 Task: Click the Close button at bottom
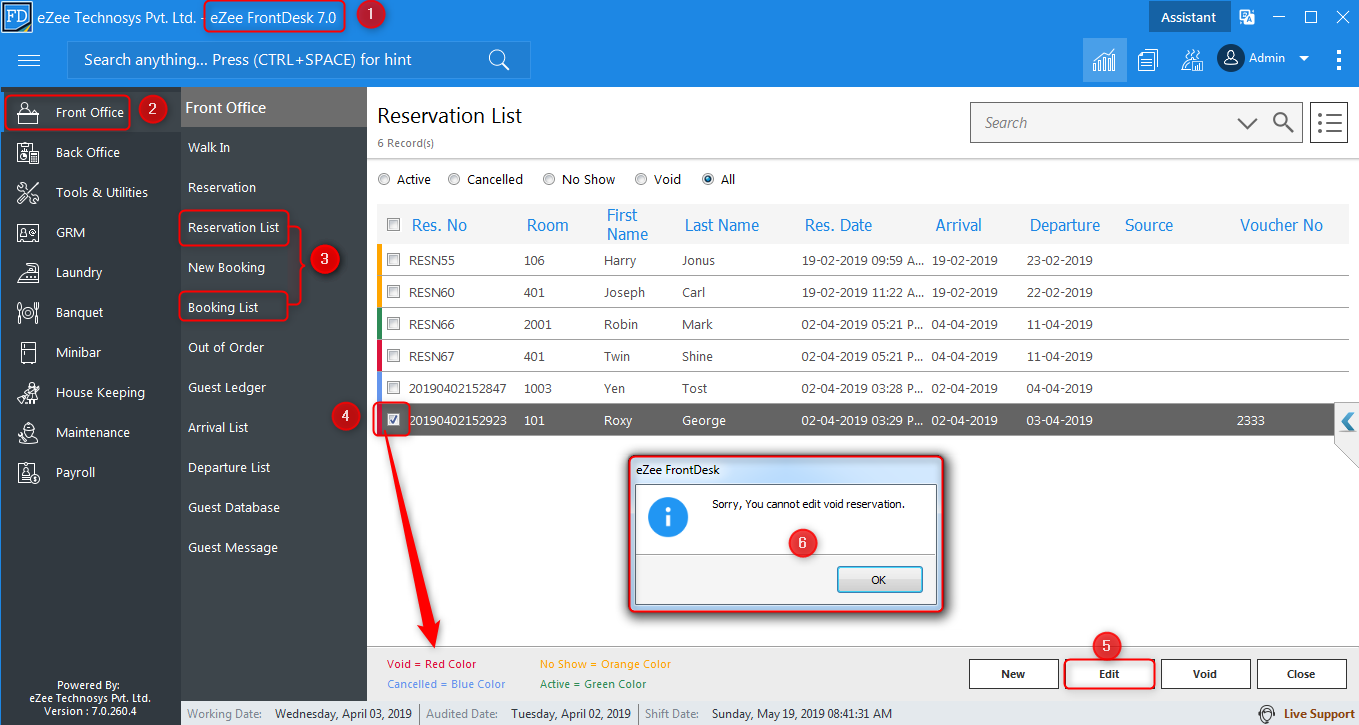coord(1301,674)
